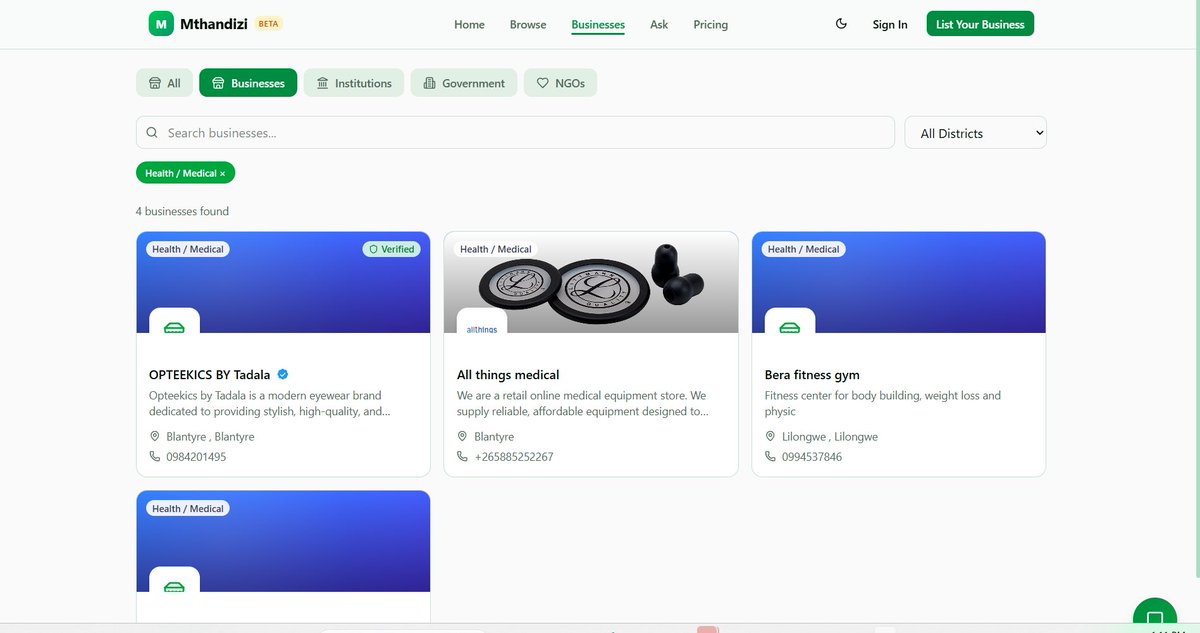Click phone icon beside 0984201495
This screenshot has width=1200, height=633.
pyautogui.click(x=155, y=457)
